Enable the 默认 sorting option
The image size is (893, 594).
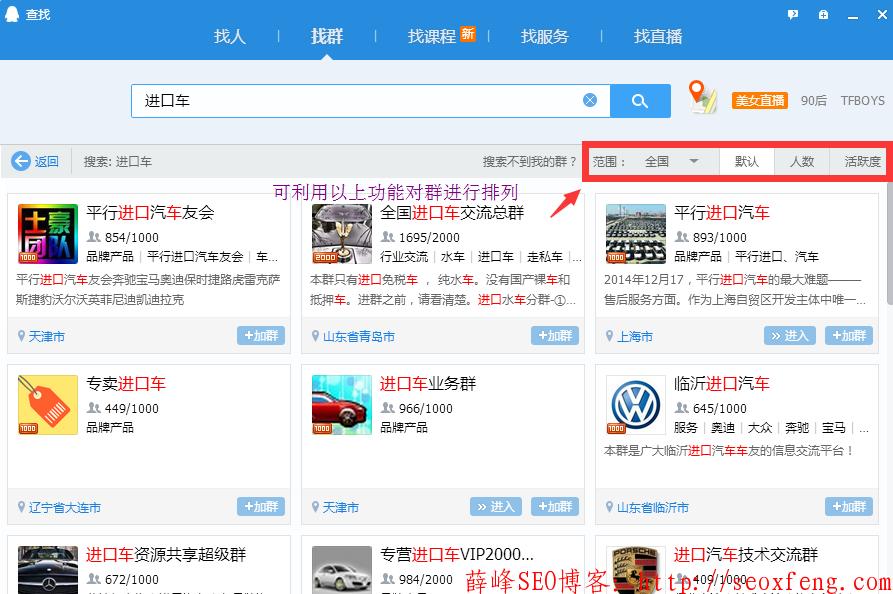tap(748, 160)
